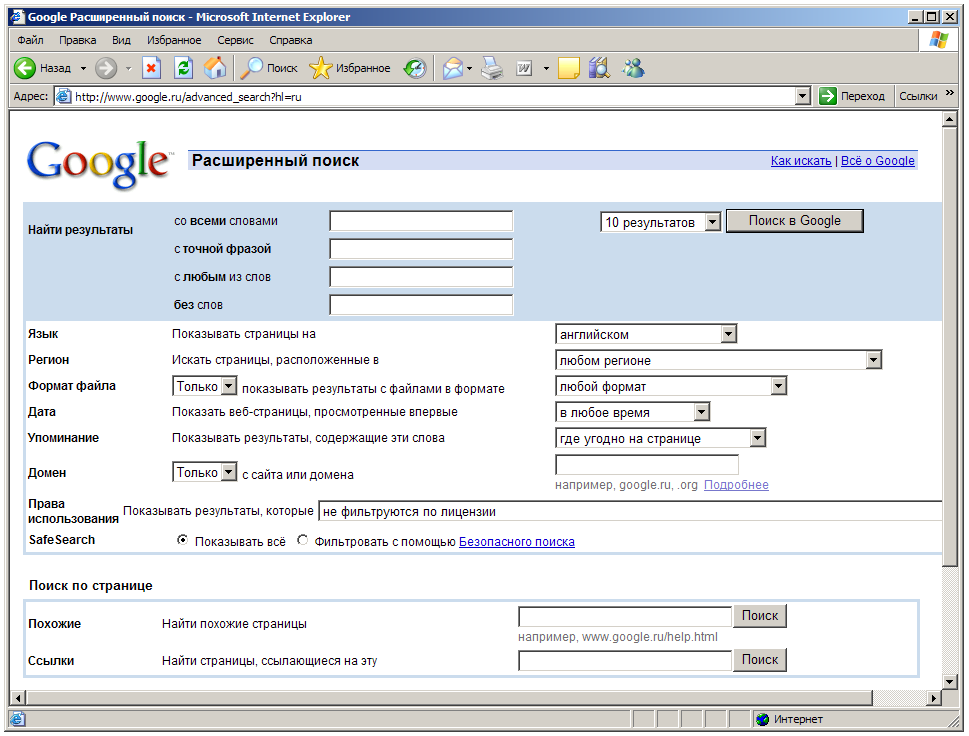The width and height of the screenshot is (969, 736).
Task: Open the '10 результатов' dropdown
Action: (x=660, y=222)
